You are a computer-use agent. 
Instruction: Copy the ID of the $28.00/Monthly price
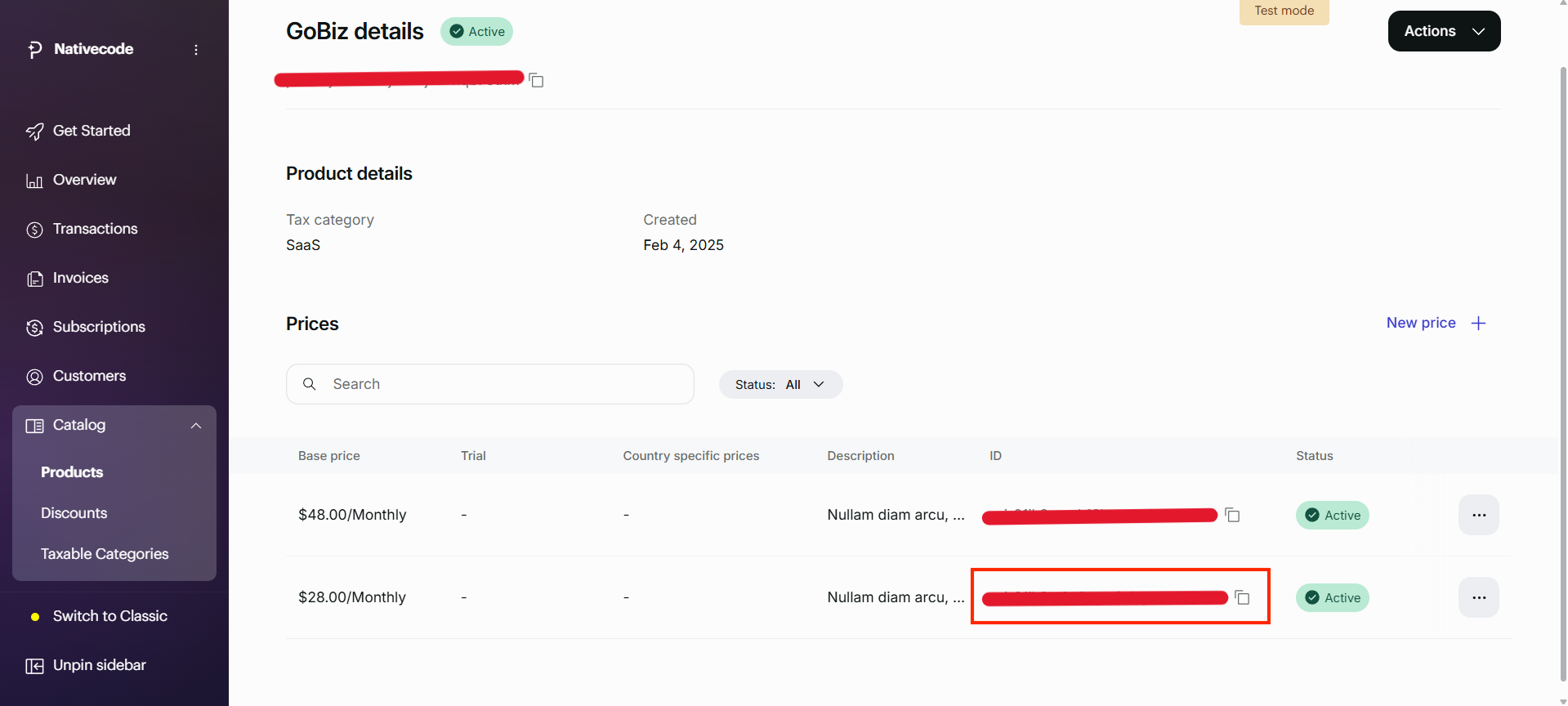click(x=1243, y=597)
